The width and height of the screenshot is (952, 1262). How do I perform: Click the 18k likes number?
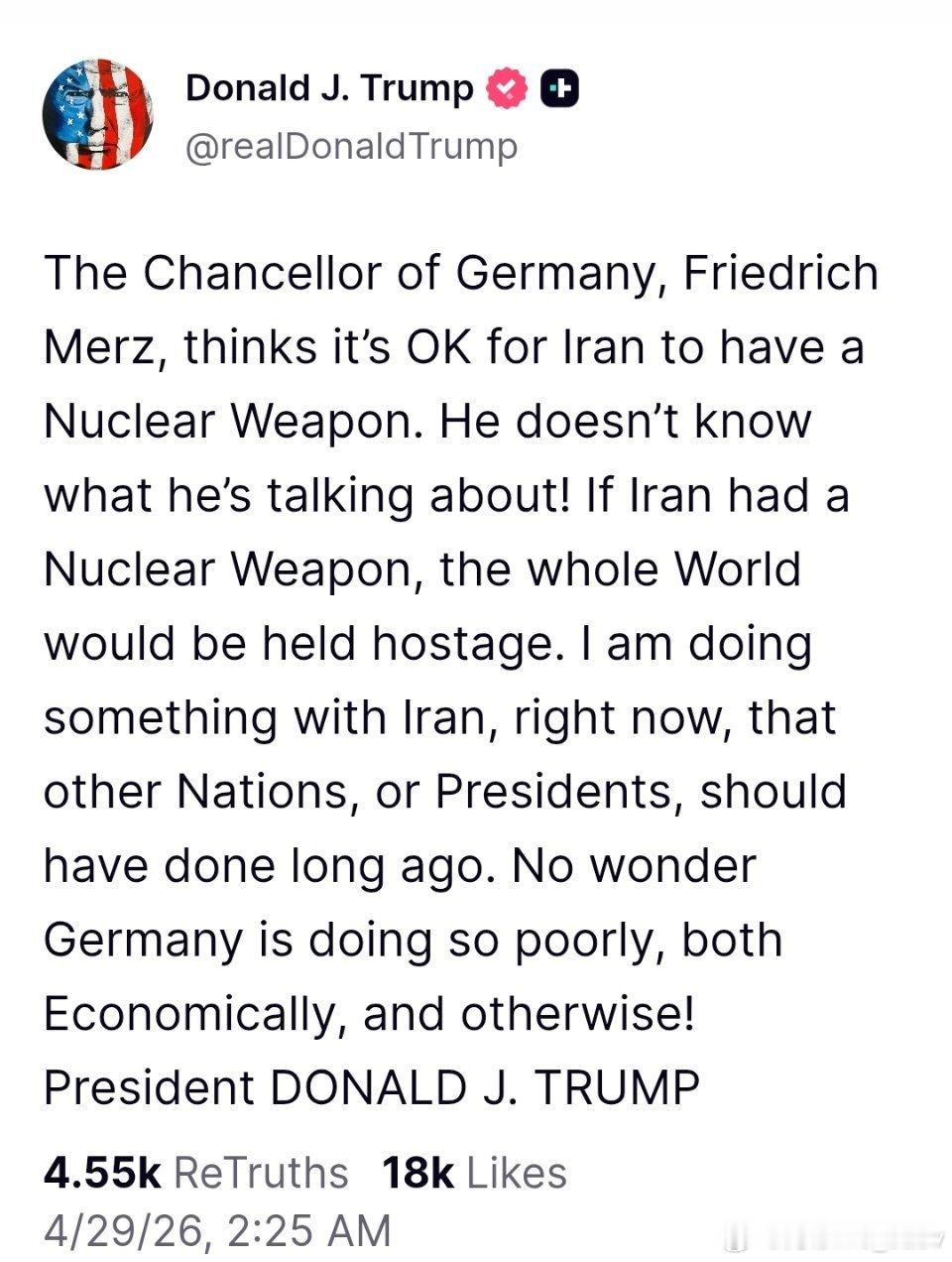pos(417,1173)
